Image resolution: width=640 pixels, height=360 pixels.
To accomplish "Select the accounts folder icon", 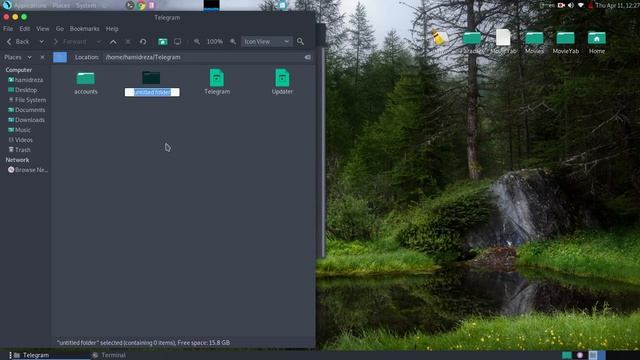I will [86, 78].
